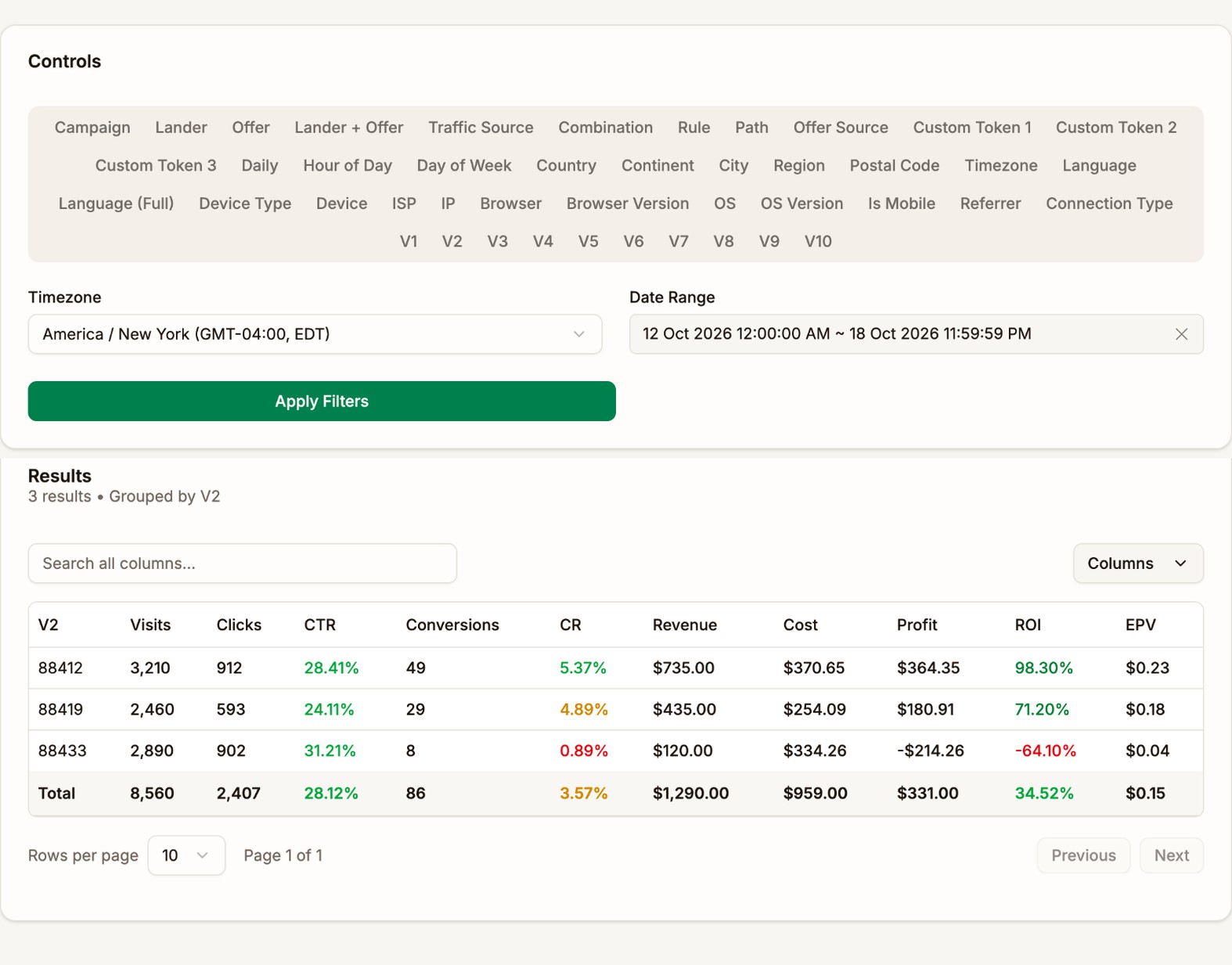Open Rows per page selector

point(186,855)
